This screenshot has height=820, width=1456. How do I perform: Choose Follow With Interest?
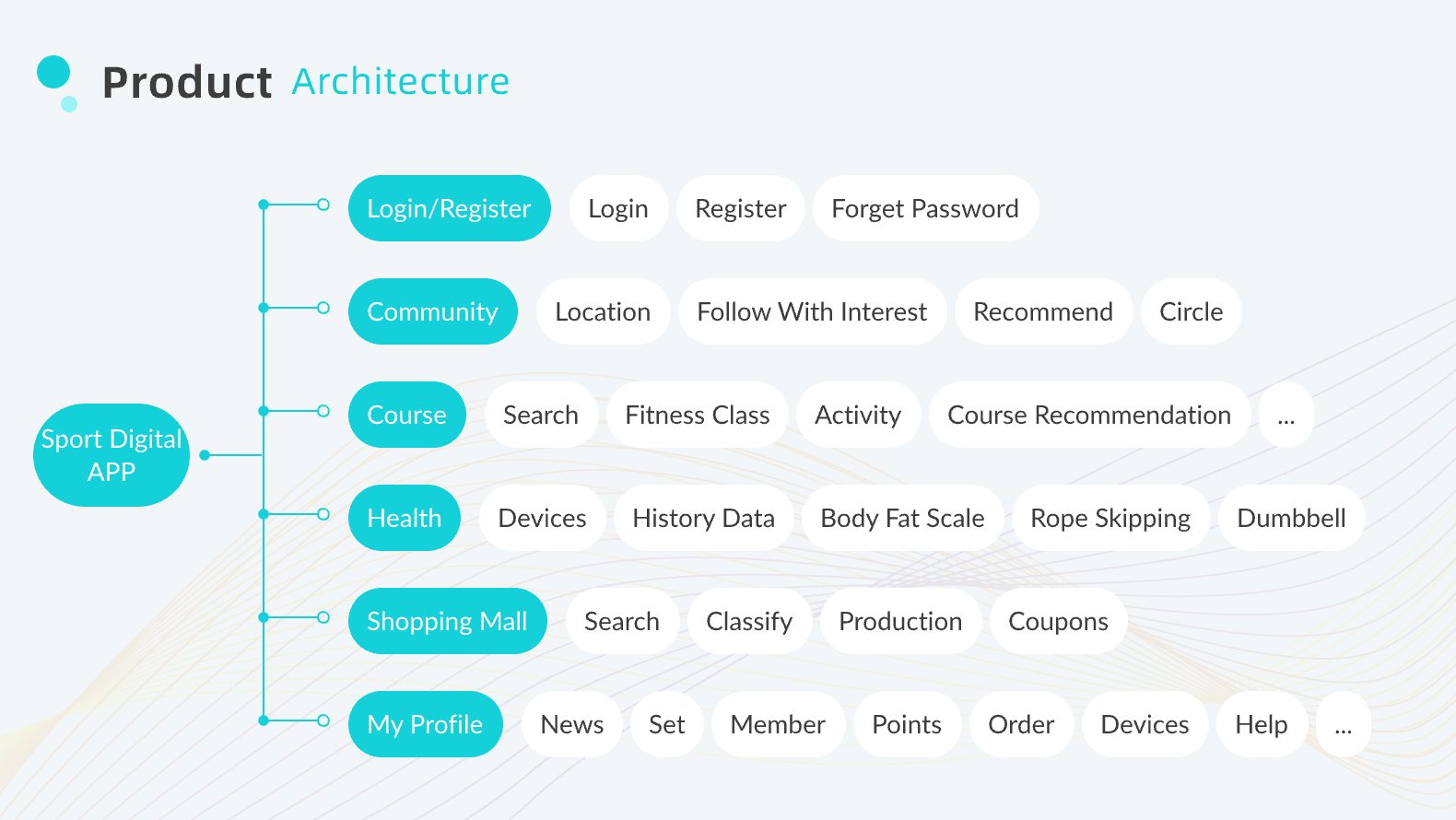click(x=811, y=312)
